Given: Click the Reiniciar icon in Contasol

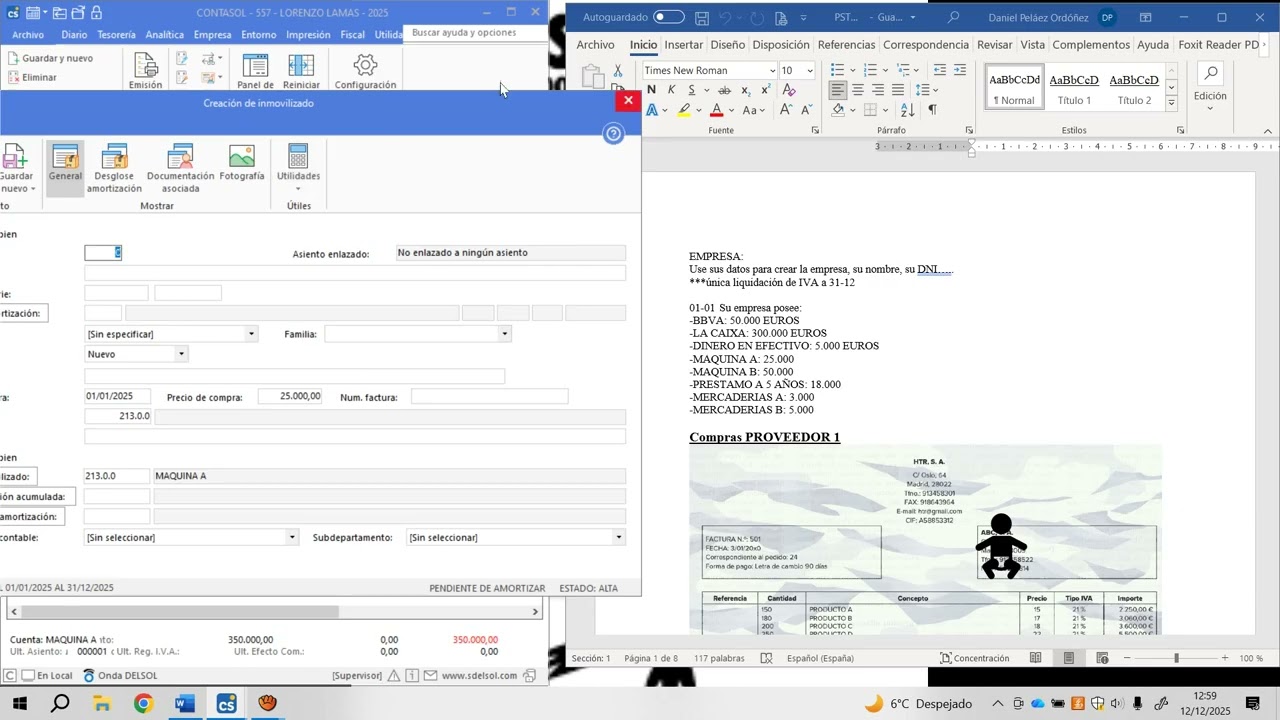Looking at the screenshot, I should point(301,71).
